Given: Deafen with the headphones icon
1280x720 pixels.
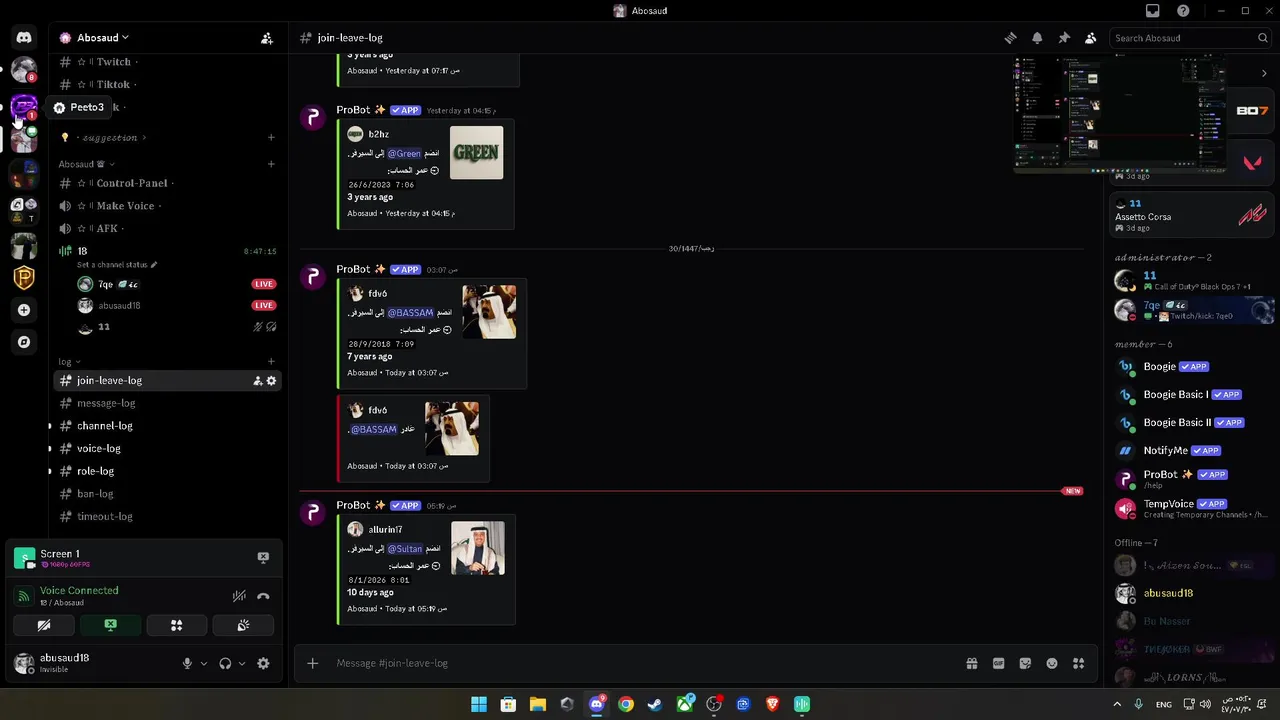Looking at the screenshot, I should (x=225, y=663).
